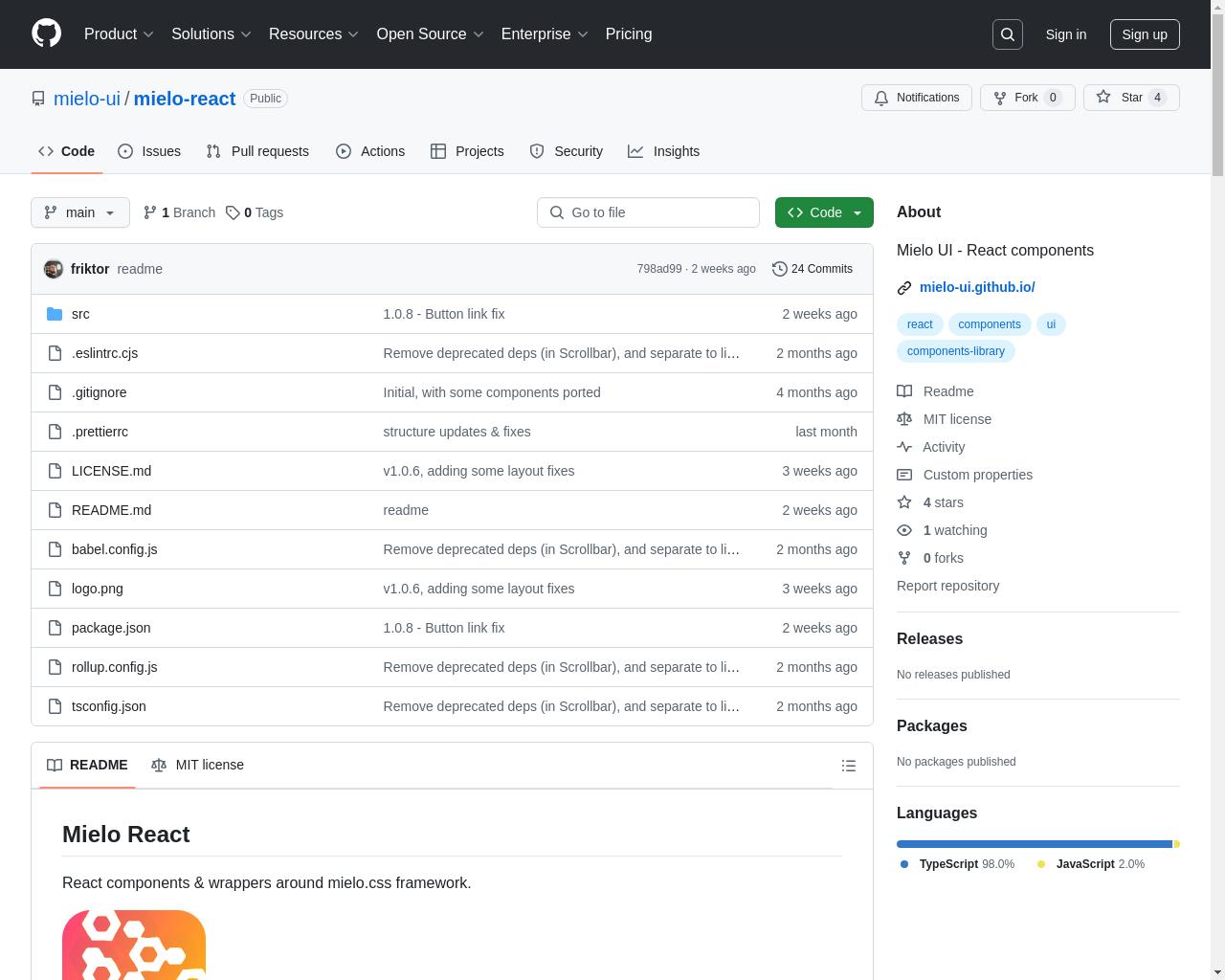This screenshot has height=980, width=1225.
Task: Expand the Enterprise menu
Action: coord(545,33)
